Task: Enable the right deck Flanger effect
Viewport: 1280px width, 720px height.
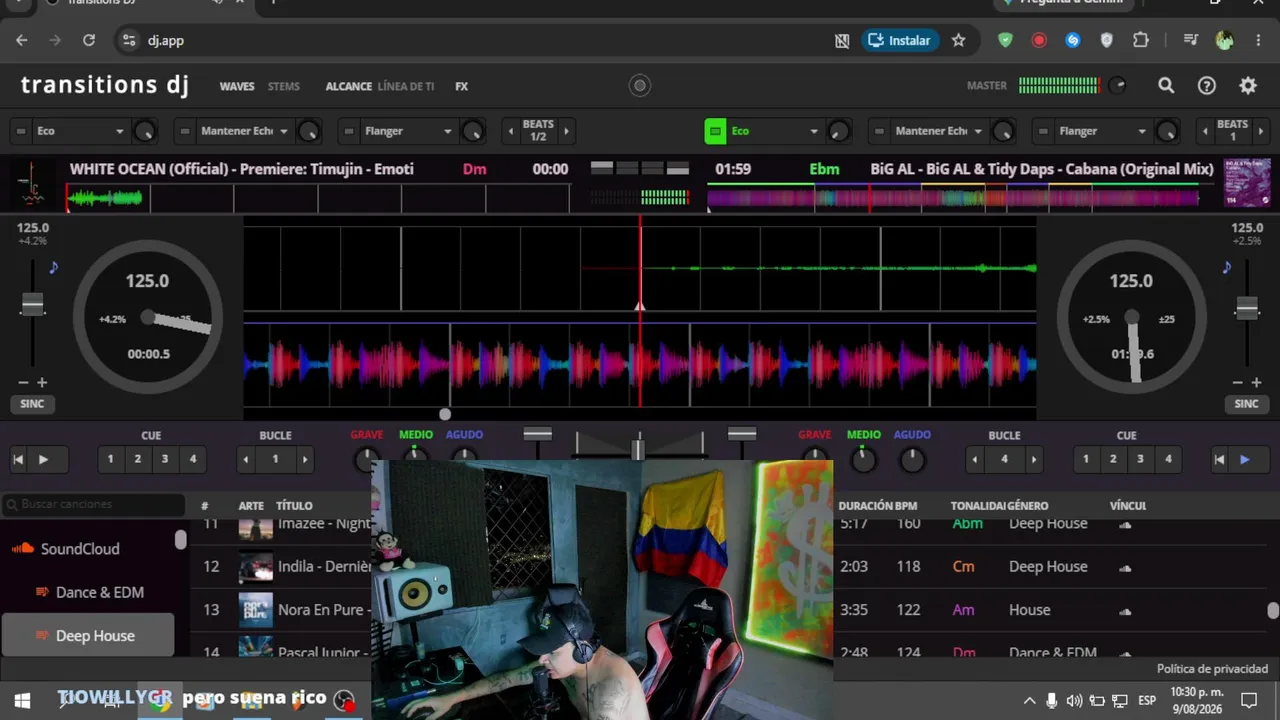Action: 1043,131
